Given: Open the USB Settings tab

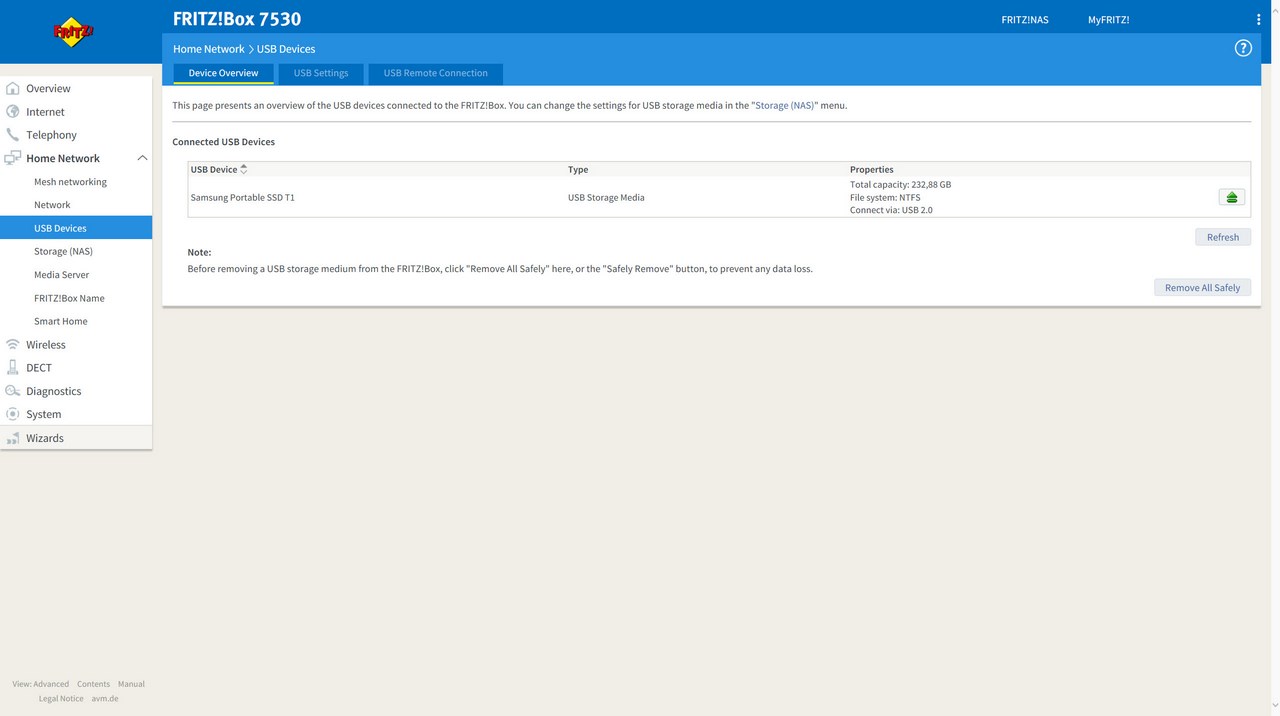Looking at the screenshot, I should coord(321,73).
